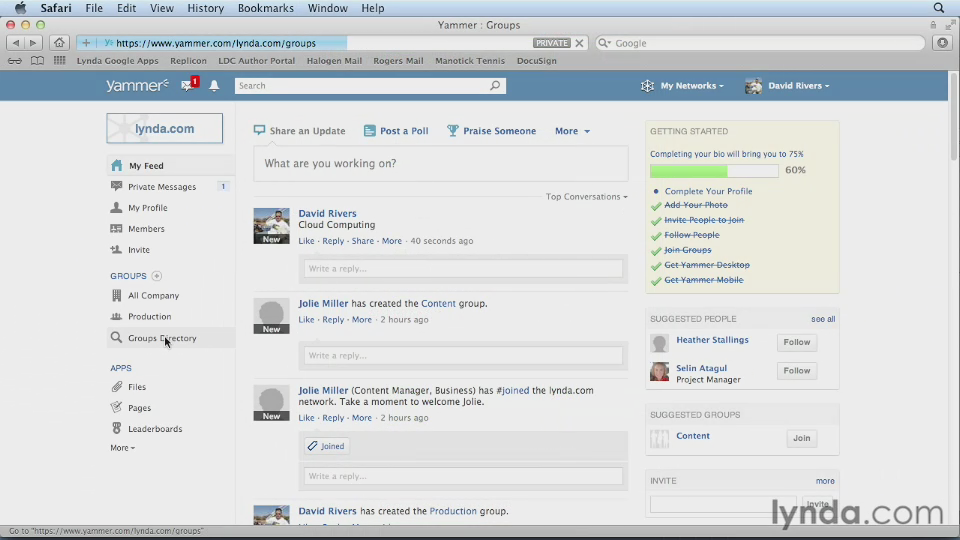Open the David Rivers account menu
Screen dimensions: 960x540
click(x=787, y=86)
